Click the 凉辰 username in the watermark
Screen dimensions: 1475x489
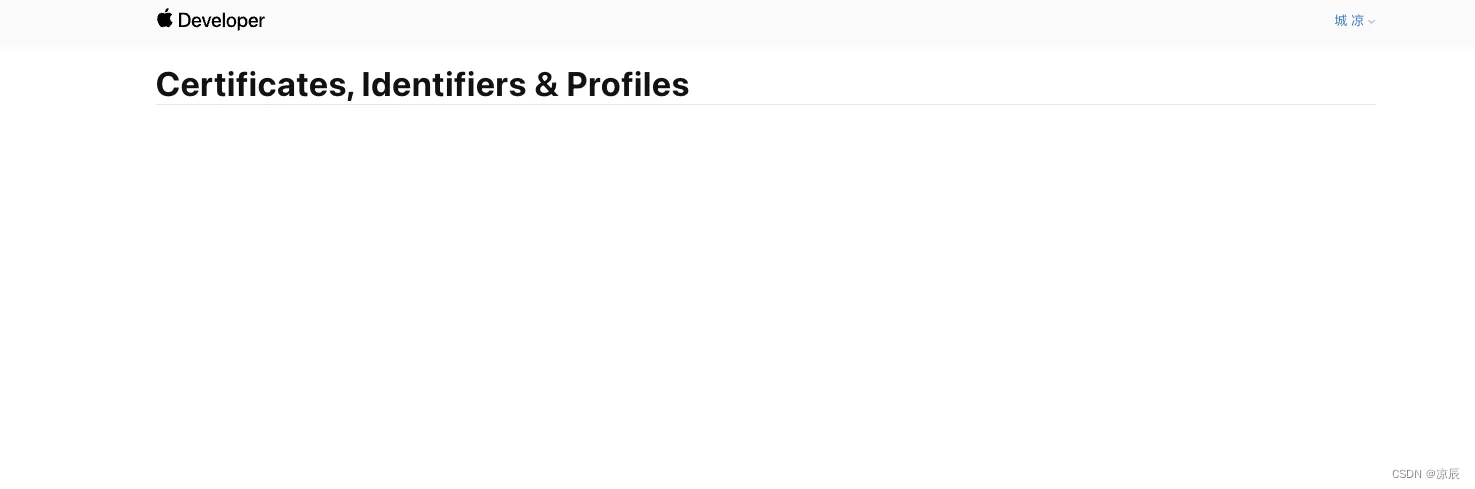tap(1448, 474)
